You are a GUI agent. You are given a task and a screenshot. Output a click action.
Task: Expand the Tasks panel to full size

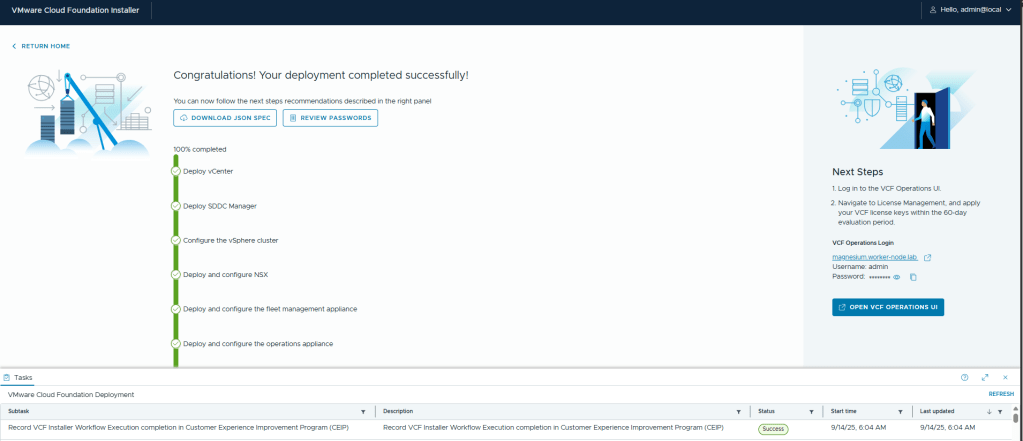tap(985, 378)
